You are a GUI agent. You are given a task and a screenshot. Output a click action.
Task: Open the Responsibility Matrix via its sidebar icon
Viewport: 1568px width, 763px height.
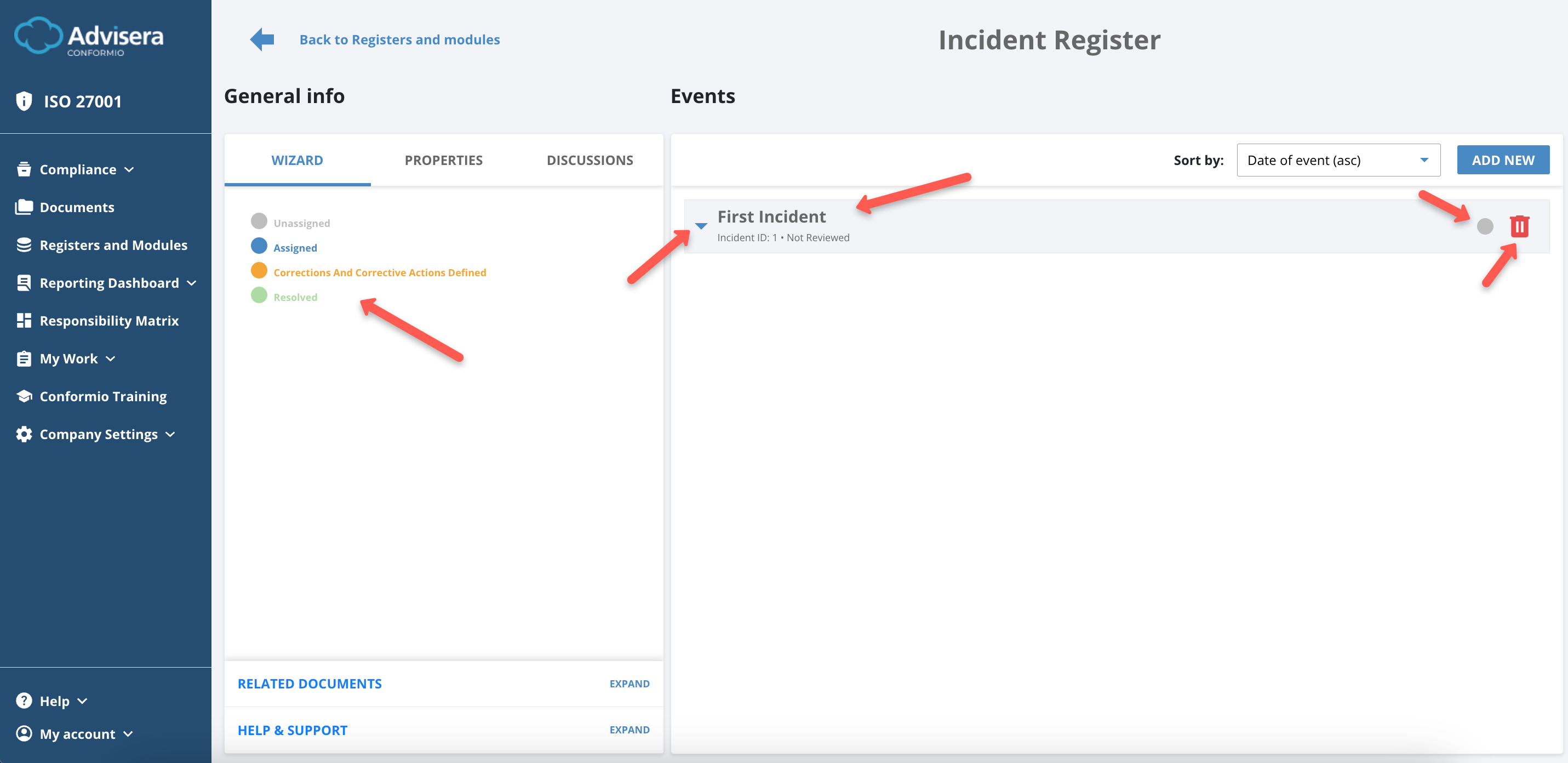tap(24, 320)
